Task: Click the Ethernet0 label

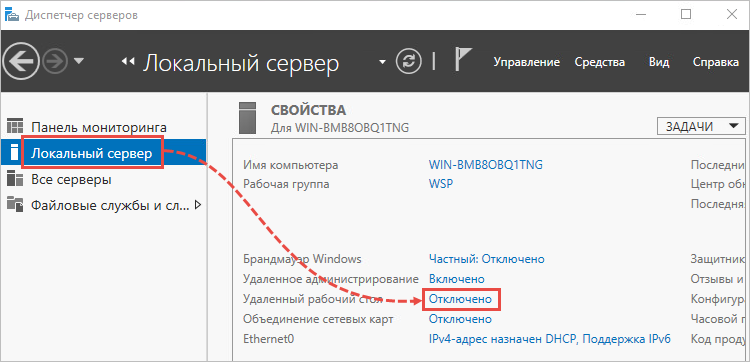Action: [x=268, y=339]
